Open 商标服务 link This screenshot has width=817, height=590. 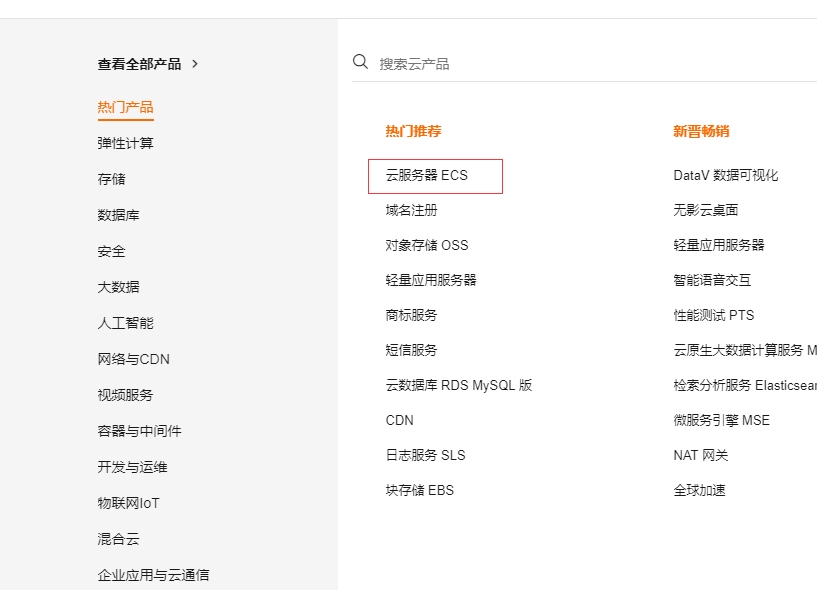(x=412, y=315)
